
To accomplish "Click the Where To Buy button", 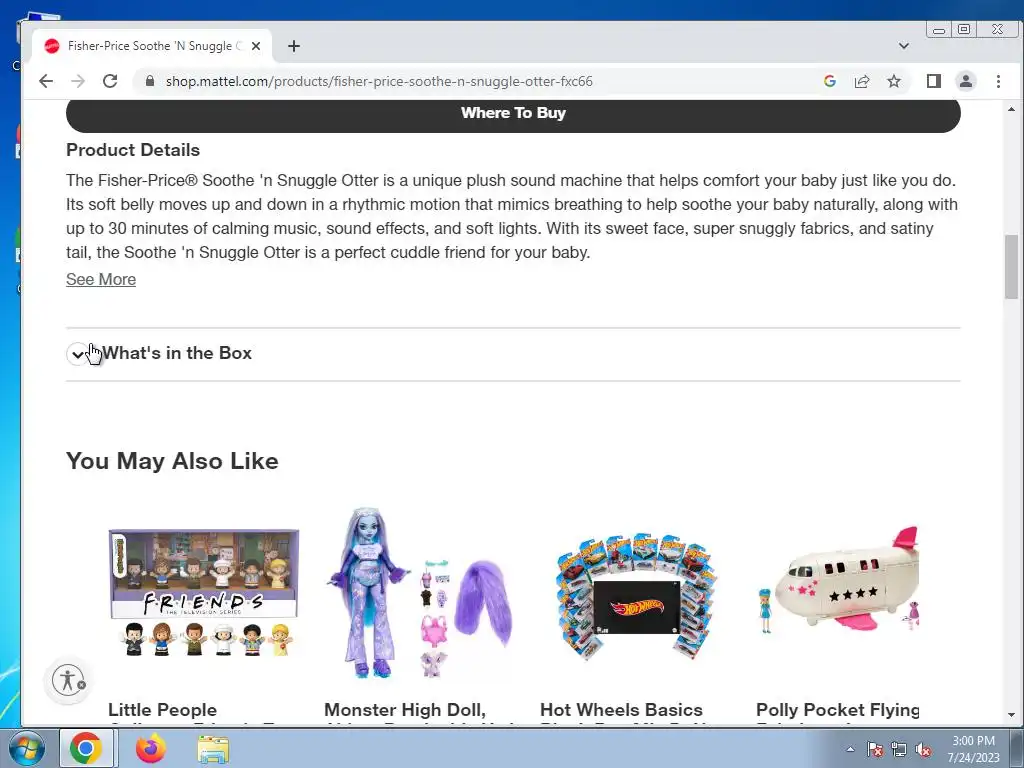I will coord(513,115).
